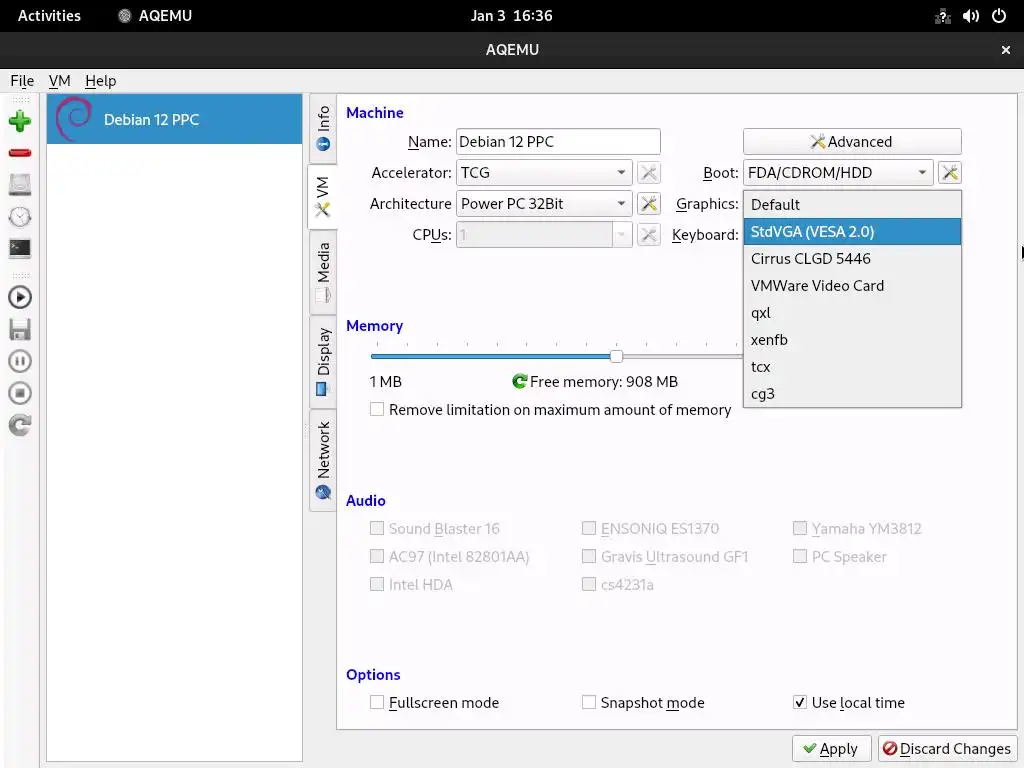Click the clock Jan 3 16:36
Viewport: 1024px width, 768px height.
(x=511, y=16)
